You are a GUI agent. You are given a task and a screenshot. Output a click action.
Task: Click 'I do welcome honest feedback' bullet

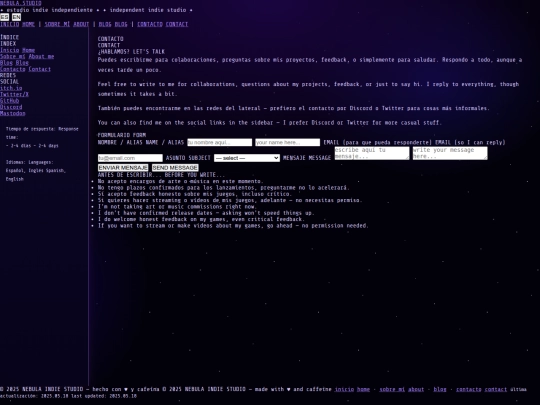pyautogui.click(x=201, y=219)
